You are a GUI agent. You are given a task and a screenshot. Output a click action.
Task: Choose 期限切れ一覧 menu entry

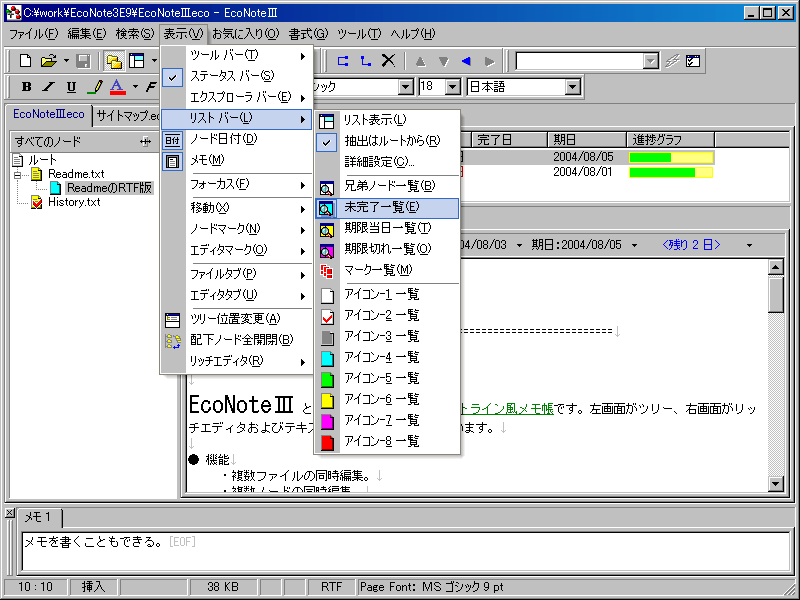click(387, 249)
